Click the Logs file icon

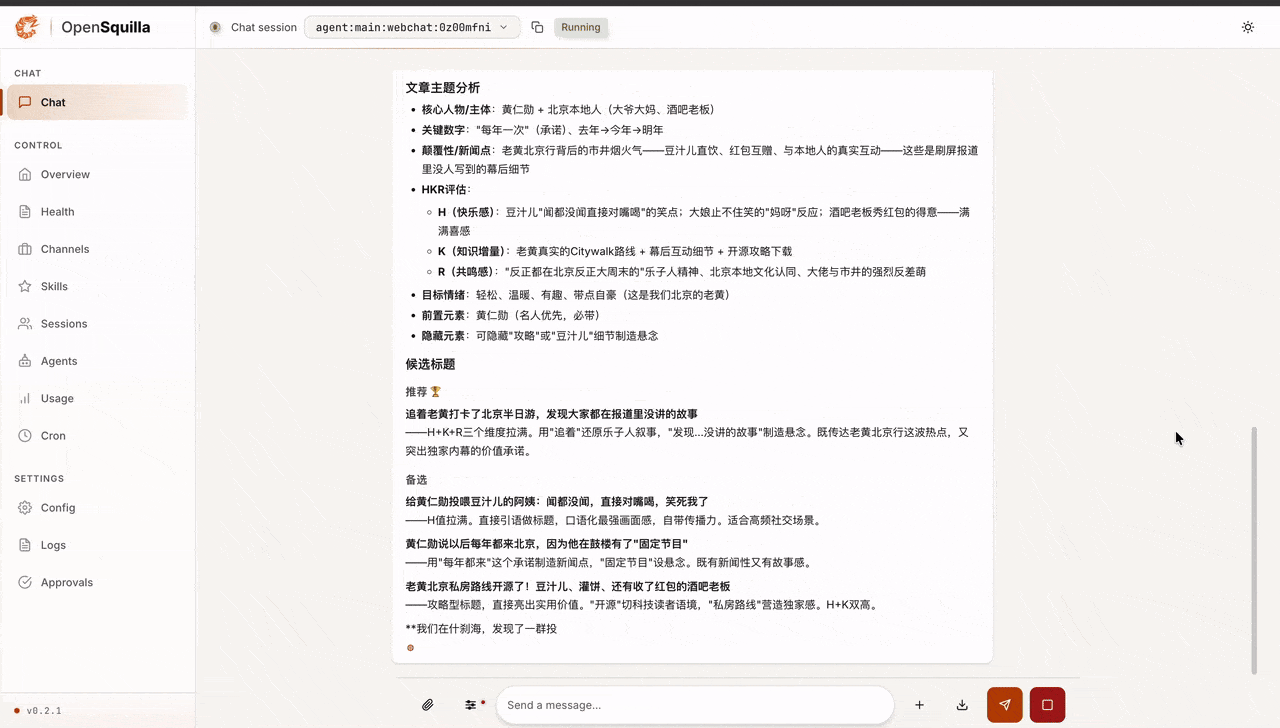click(25, 545)
